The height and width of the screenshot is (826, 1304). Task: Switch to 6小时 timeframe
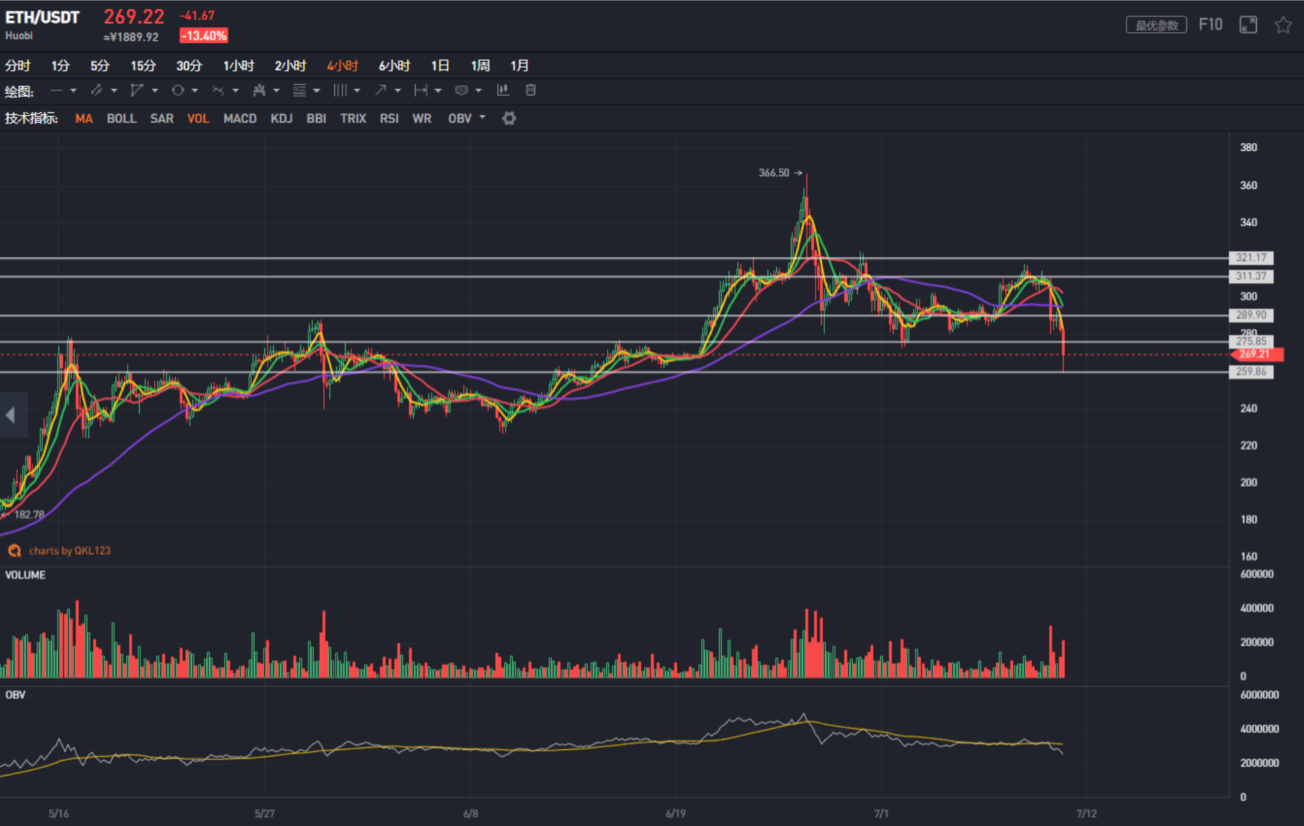pyautogui.click(x=394, y=66)
